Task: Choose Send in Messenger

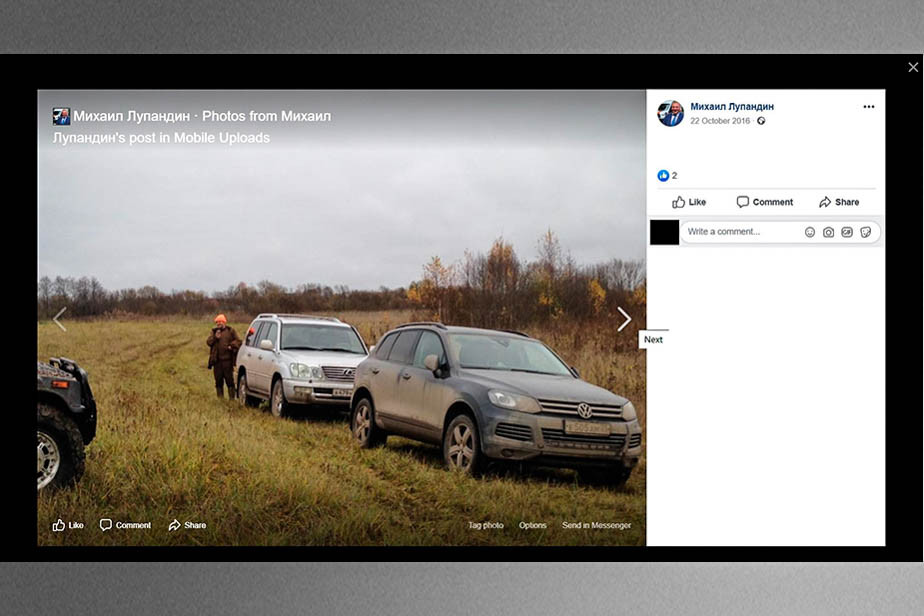Action: tap(596, 525)
